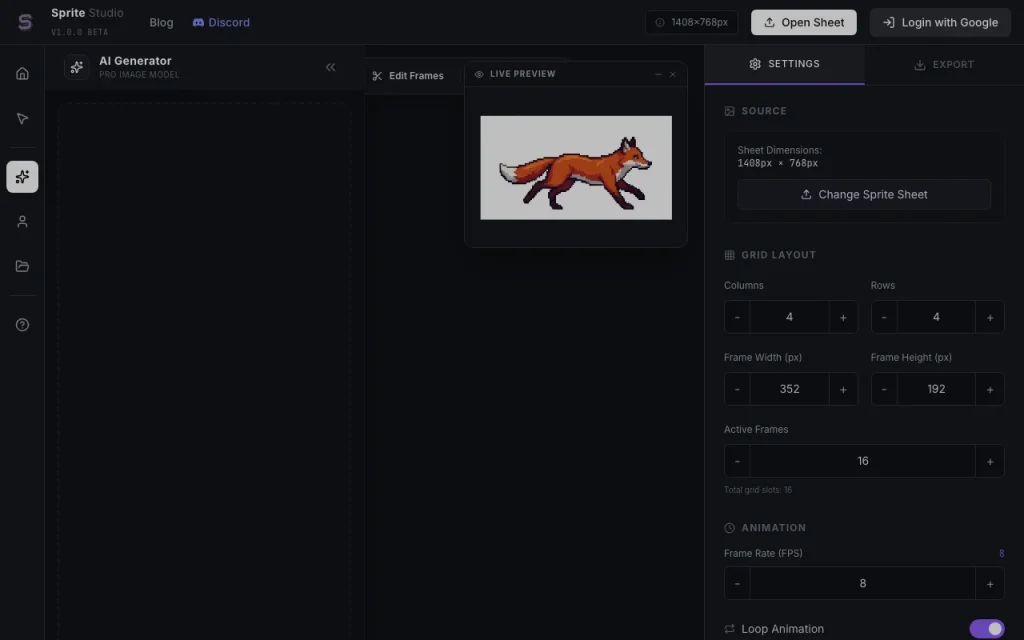Collapse the AI Generator panel with double chevron
Viewport: 1024px width, 640px height.
pyautogui.click(x=330, y=67)
